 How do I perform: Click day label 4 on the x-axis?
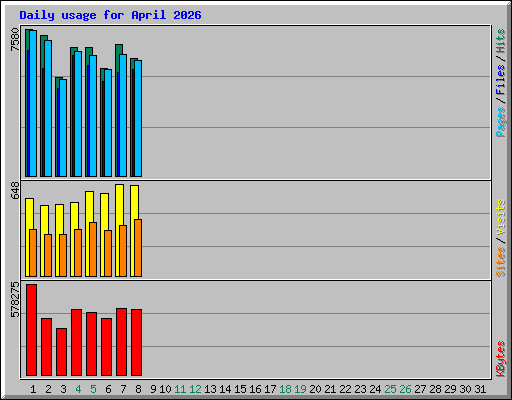coord(78,389)
